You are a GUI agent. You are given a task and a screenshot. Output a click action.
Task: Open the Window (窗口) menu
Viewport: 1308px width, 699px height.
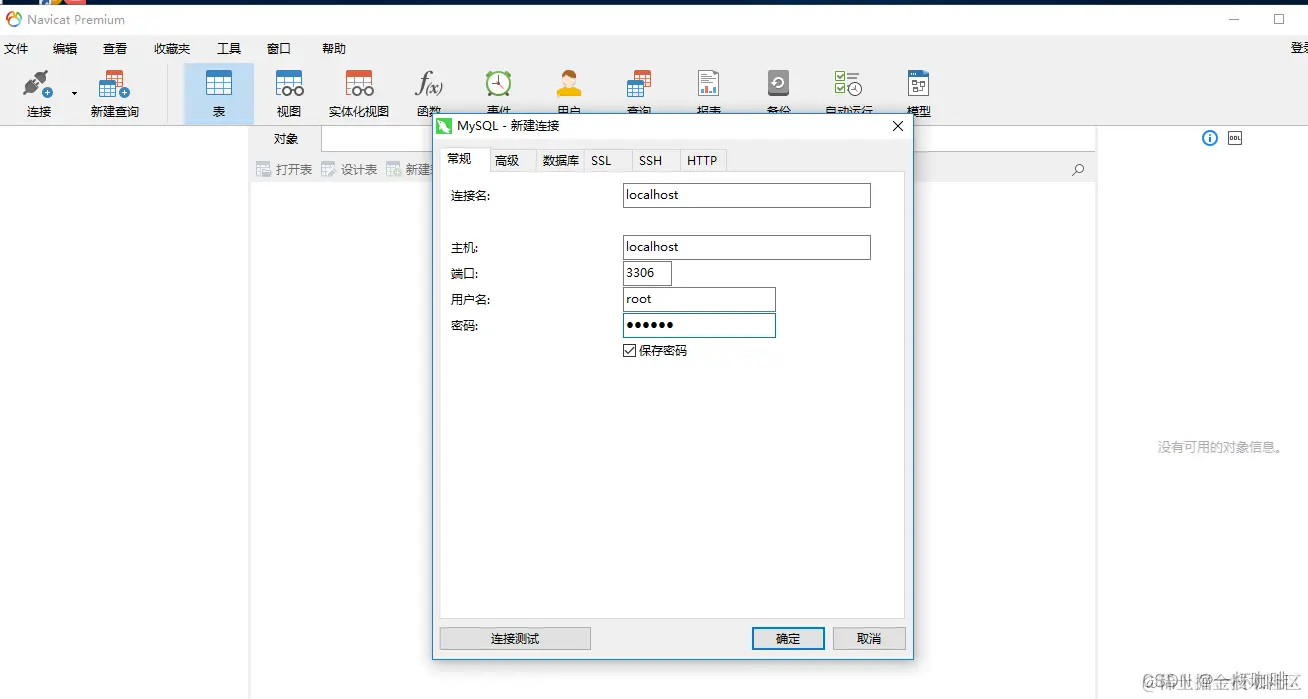coord(279,48)
